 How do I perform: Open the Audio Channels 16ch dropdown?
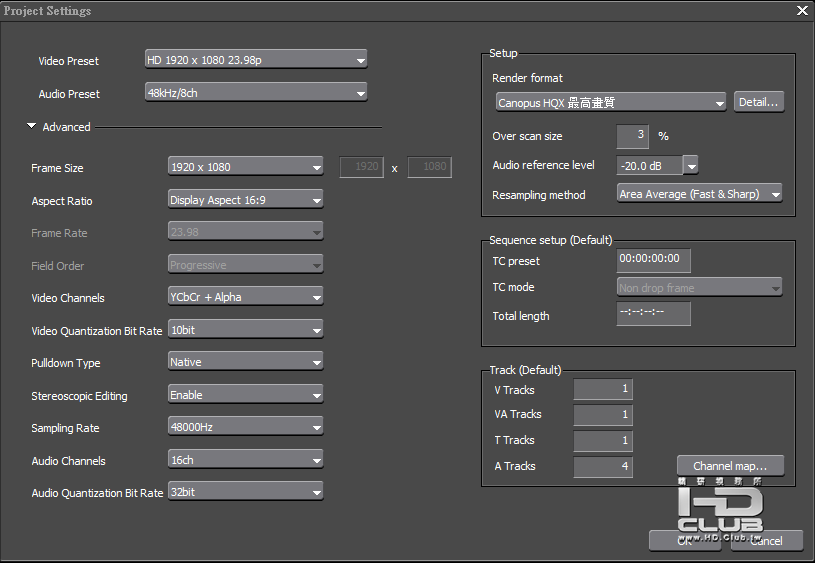(x=245, y=460)
